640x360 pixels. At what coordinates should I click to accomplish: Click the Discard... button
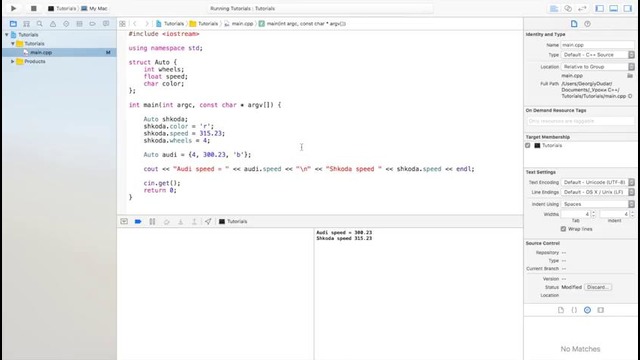598,287
